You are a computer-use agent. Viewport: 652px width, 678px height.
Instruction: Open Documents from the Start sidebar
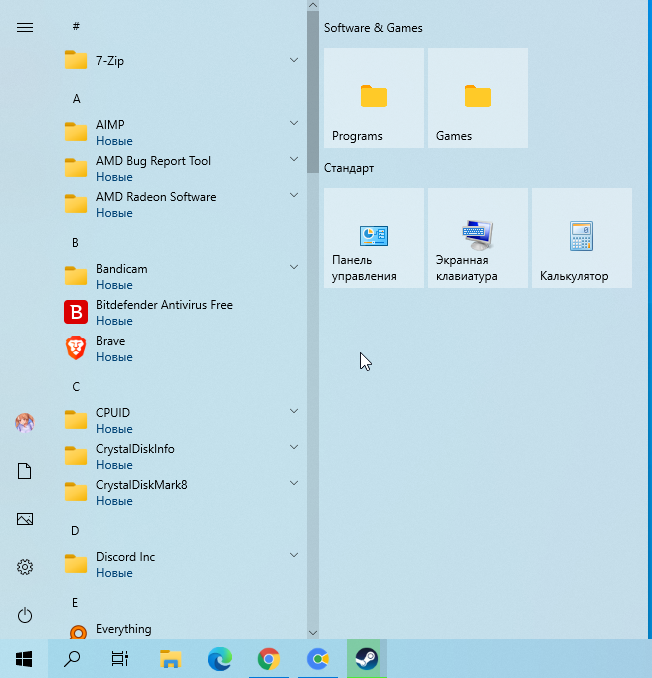coord(25,471)
